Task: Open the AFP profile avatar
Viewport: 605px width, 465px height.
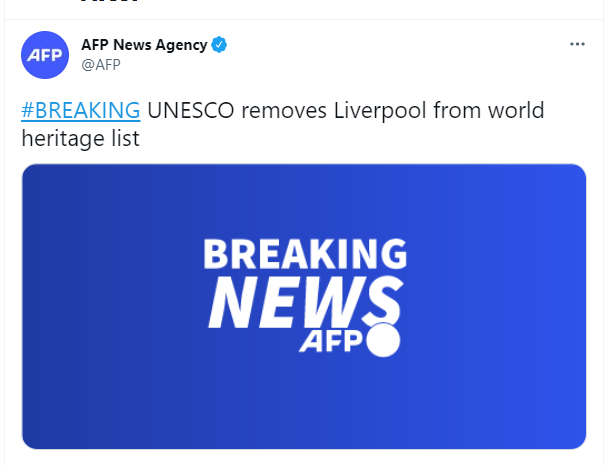Action: [x=44, y=54]
